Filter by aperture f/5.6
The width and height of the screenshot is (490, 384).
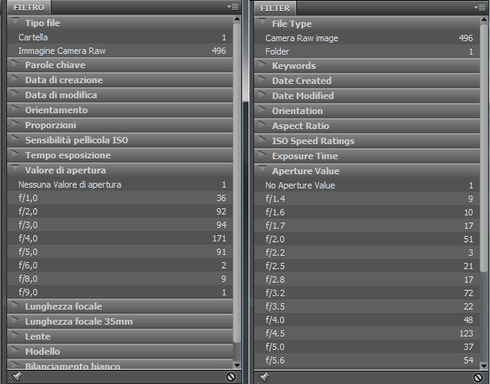click(367, 360)
